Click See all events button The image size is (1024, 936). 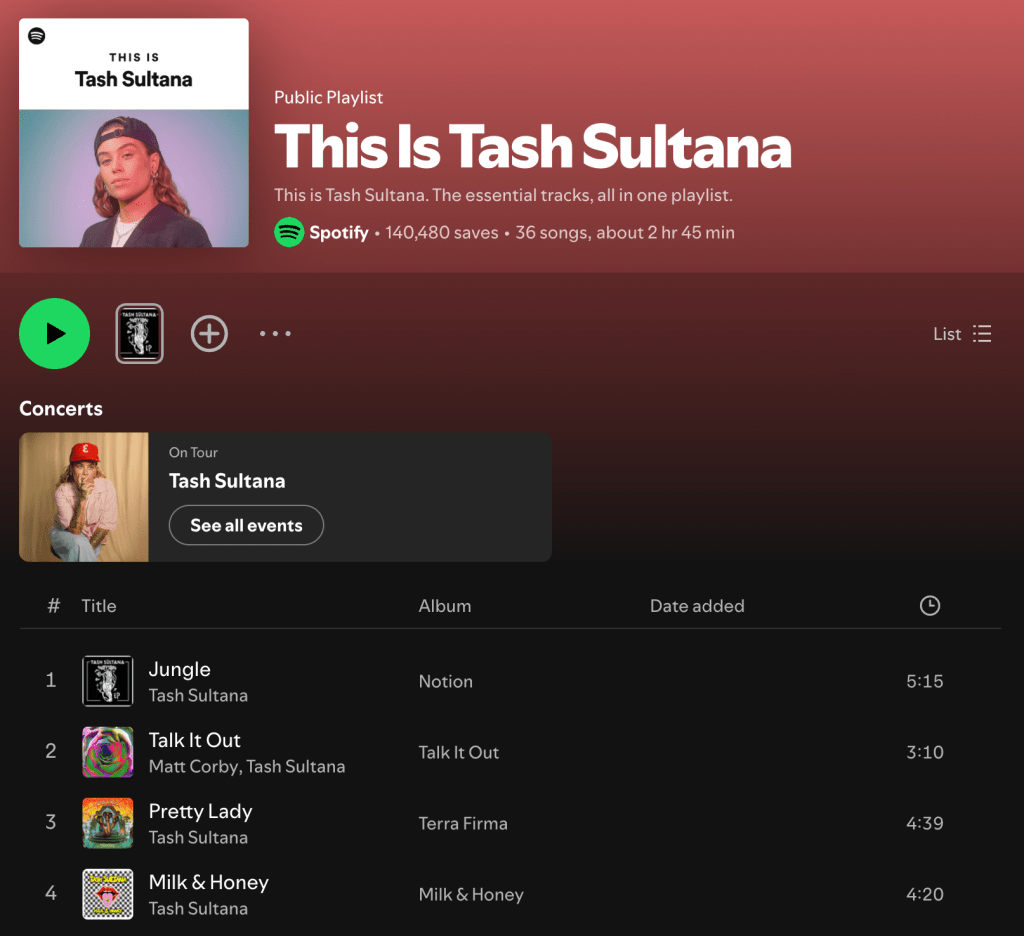[x=246, y=525]
